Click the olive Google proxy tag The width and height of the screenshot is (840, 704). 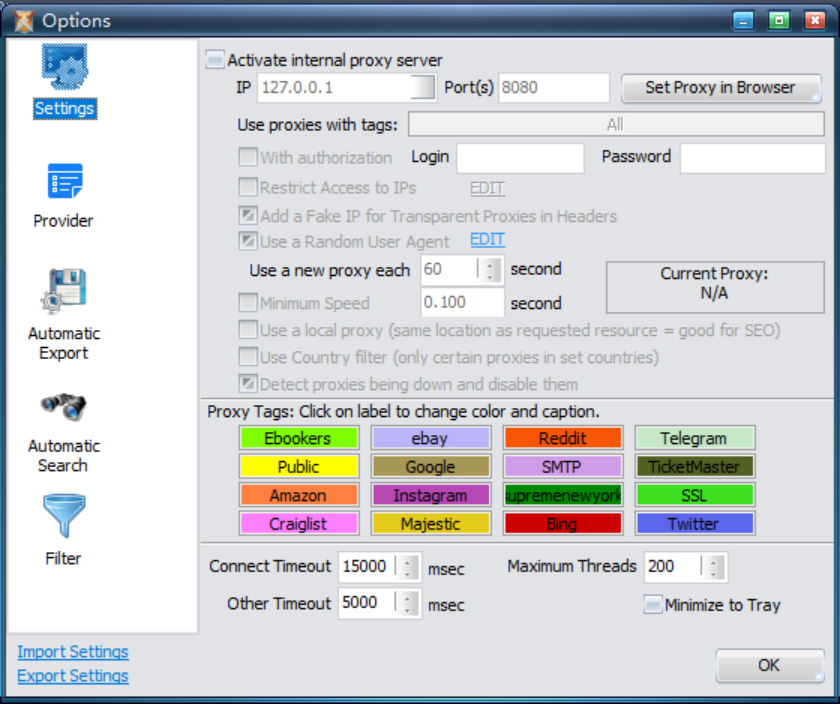[431, 466]
